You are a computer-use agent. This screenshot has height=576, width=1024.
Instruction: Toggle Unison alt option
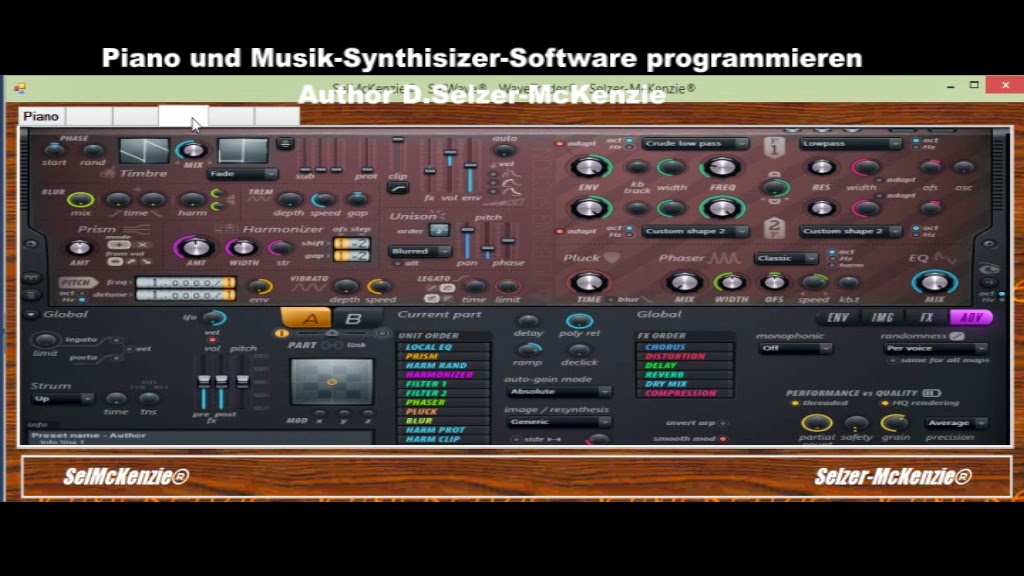[x=398, y=263]
